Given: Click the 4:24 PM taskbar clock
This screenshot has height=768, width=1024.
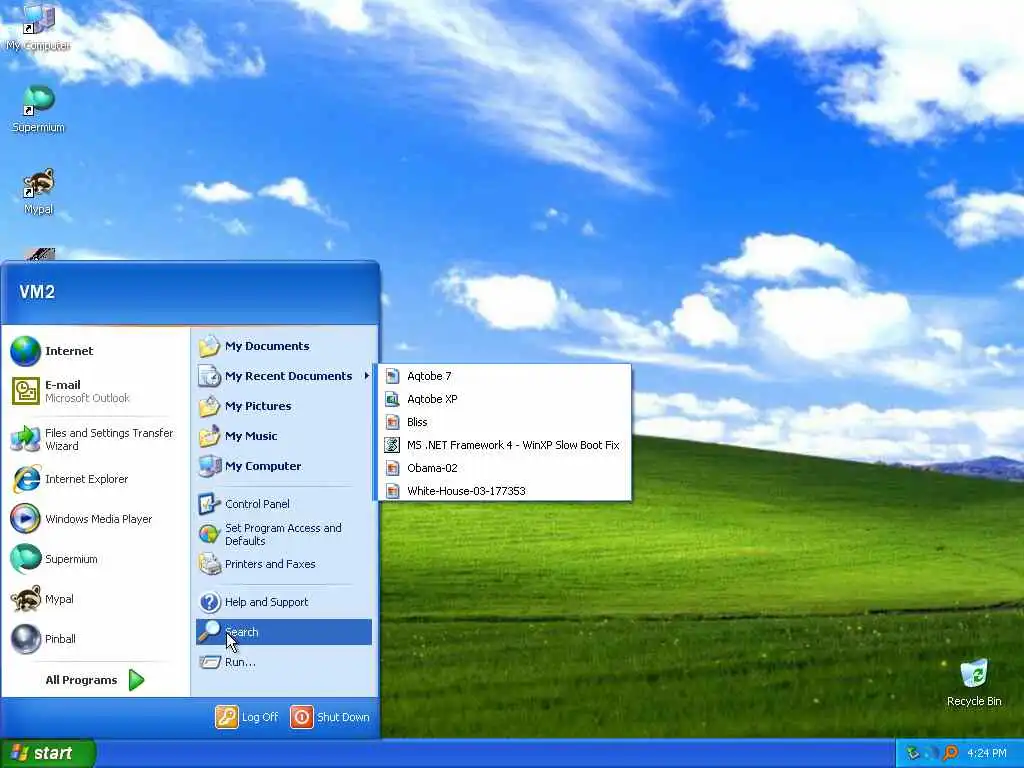Looking at the screenshot, I should click(987, 753).
